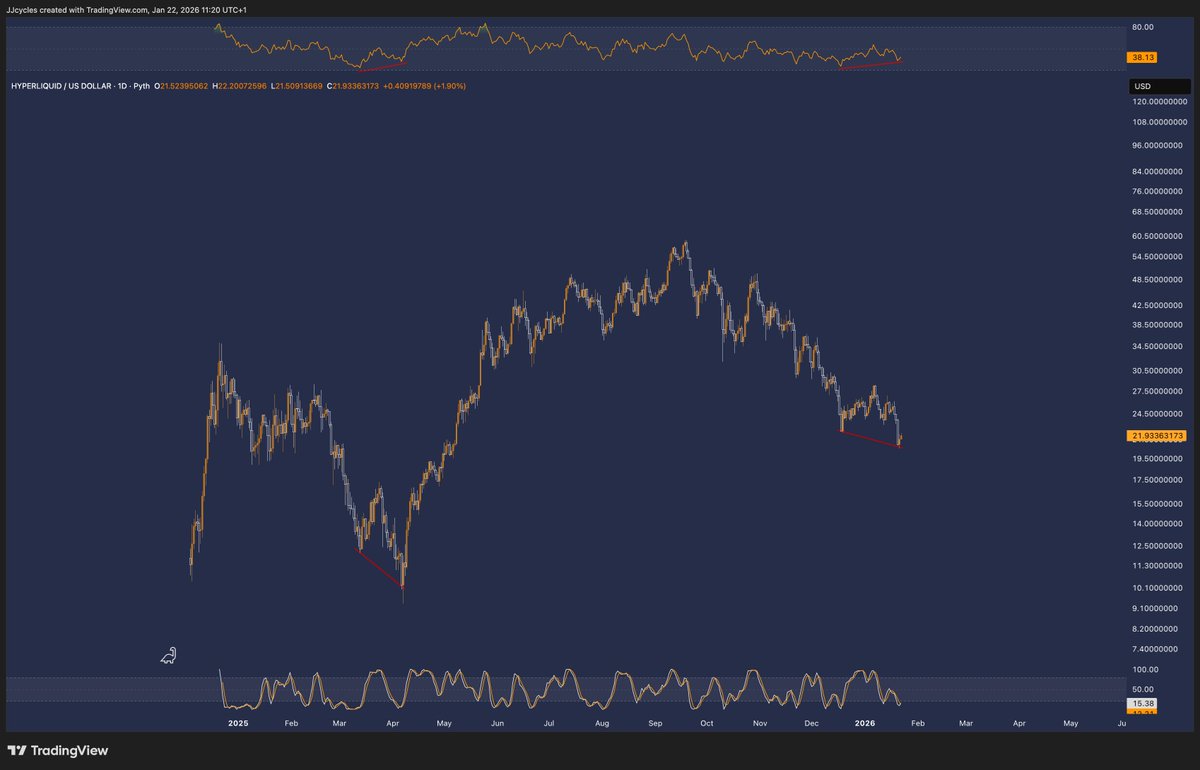The width and height of the screenshot is (1200, 770).
Task: Click the open value O21.52395062
Action: point(181,86)
